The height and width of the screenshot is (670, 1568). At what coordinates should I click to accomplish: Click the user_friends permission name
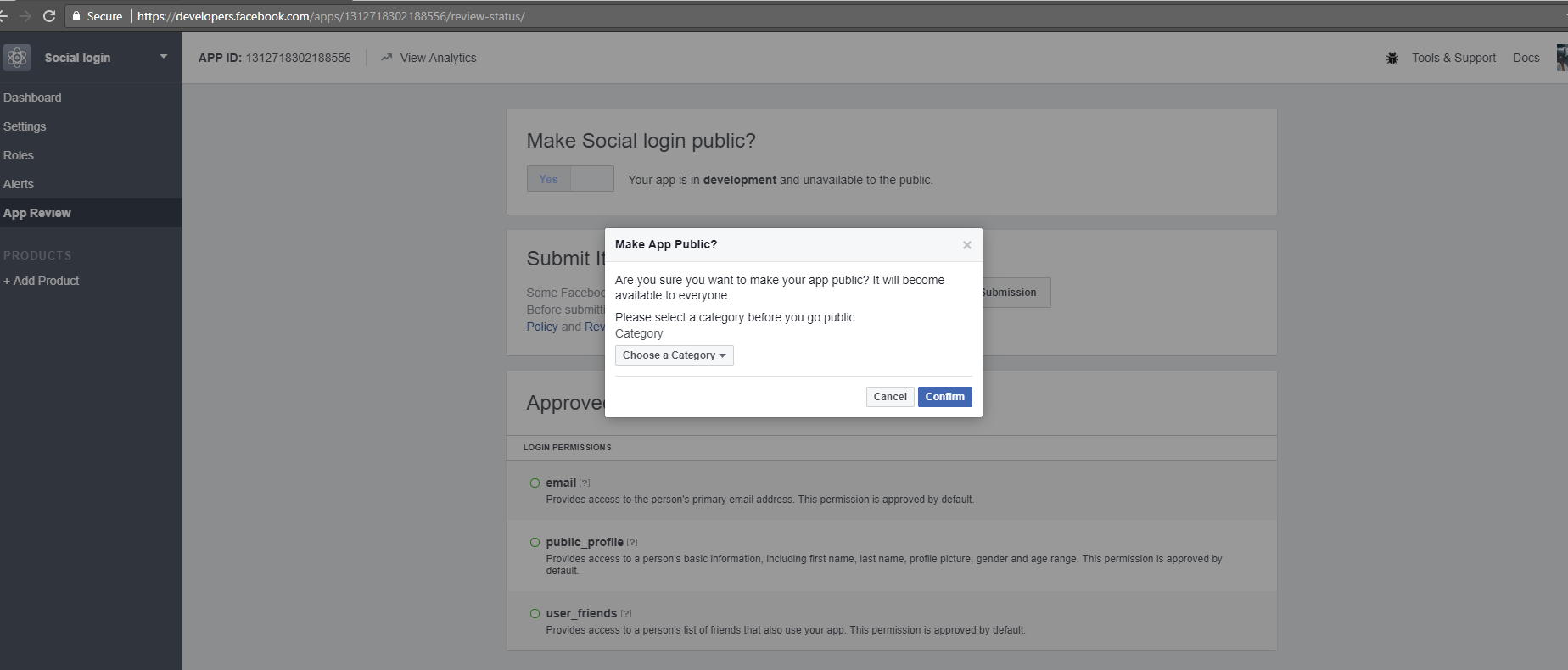tap(581, 613)
